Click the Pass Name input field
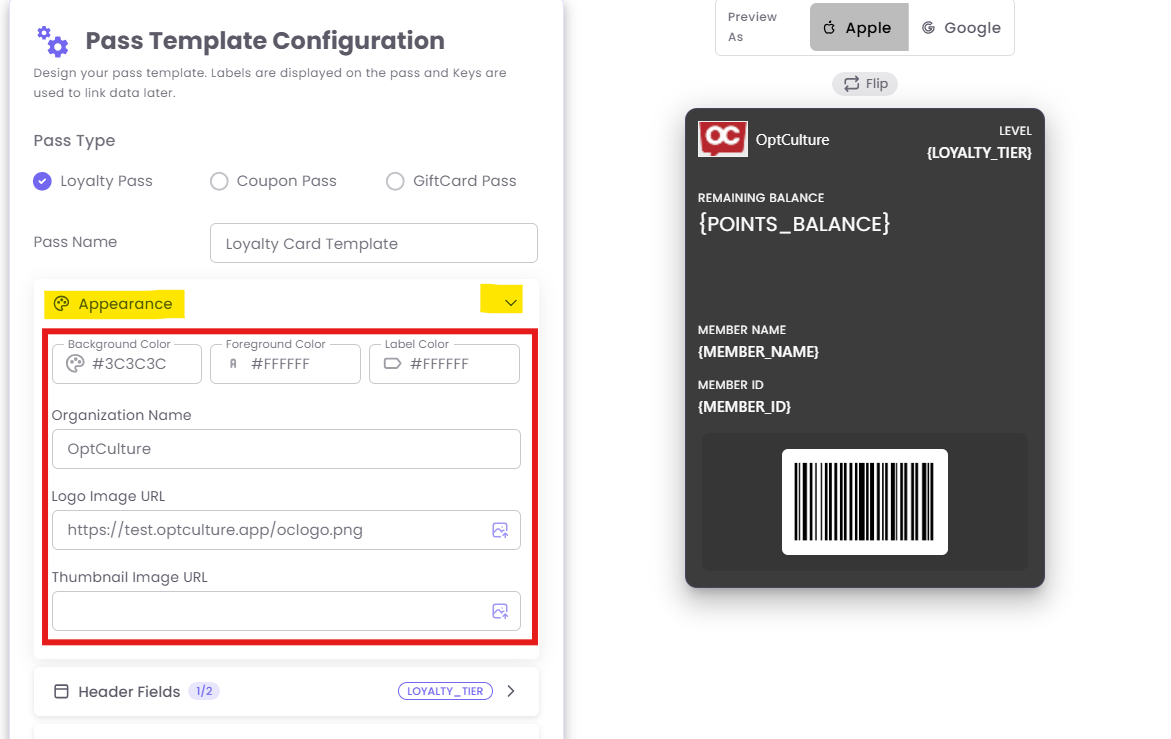This screenshot has height=739, width=1171. [x=373, y=243]
